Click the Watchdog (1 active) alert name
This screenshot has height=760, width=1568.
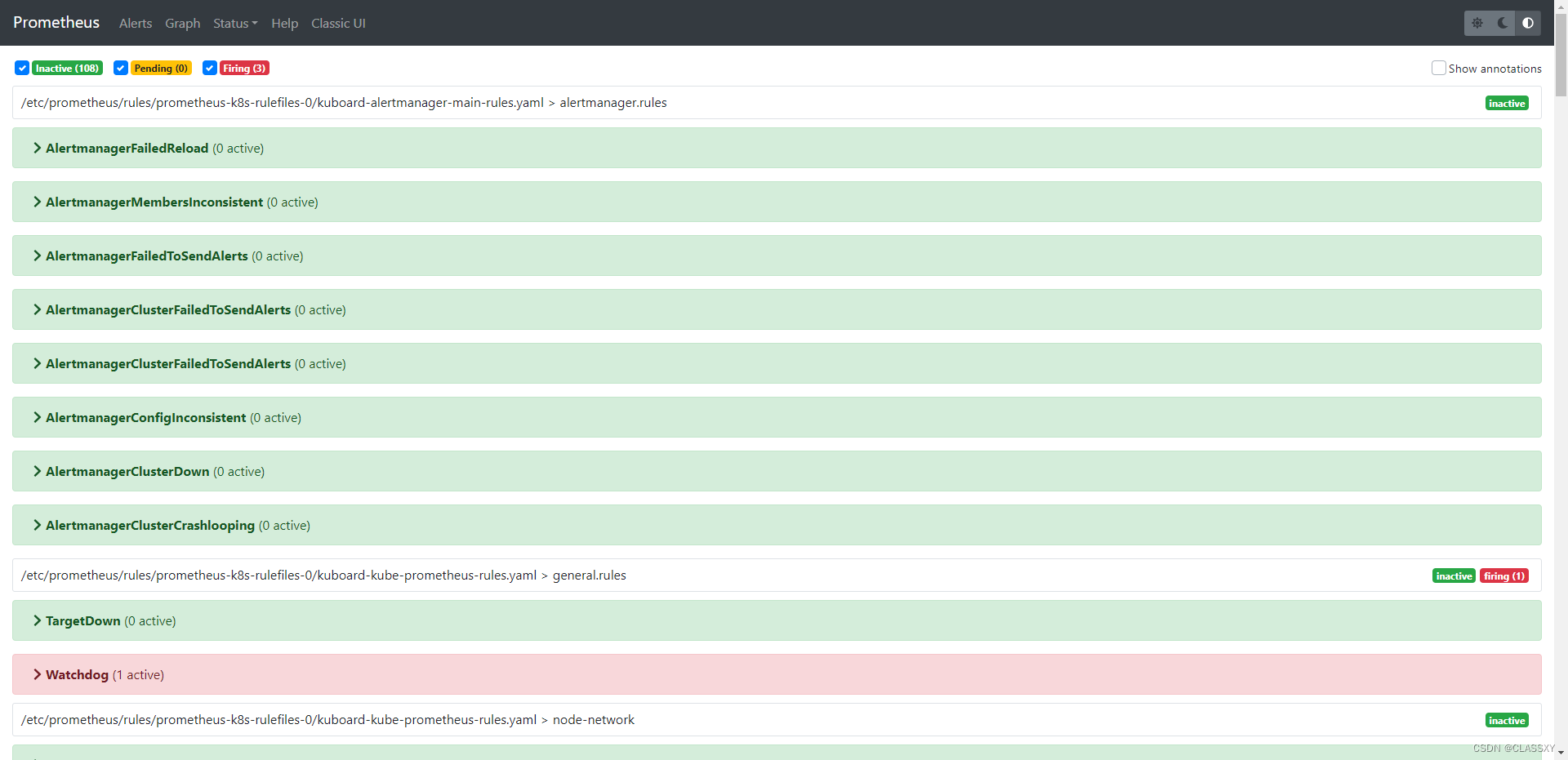(105, 674)
